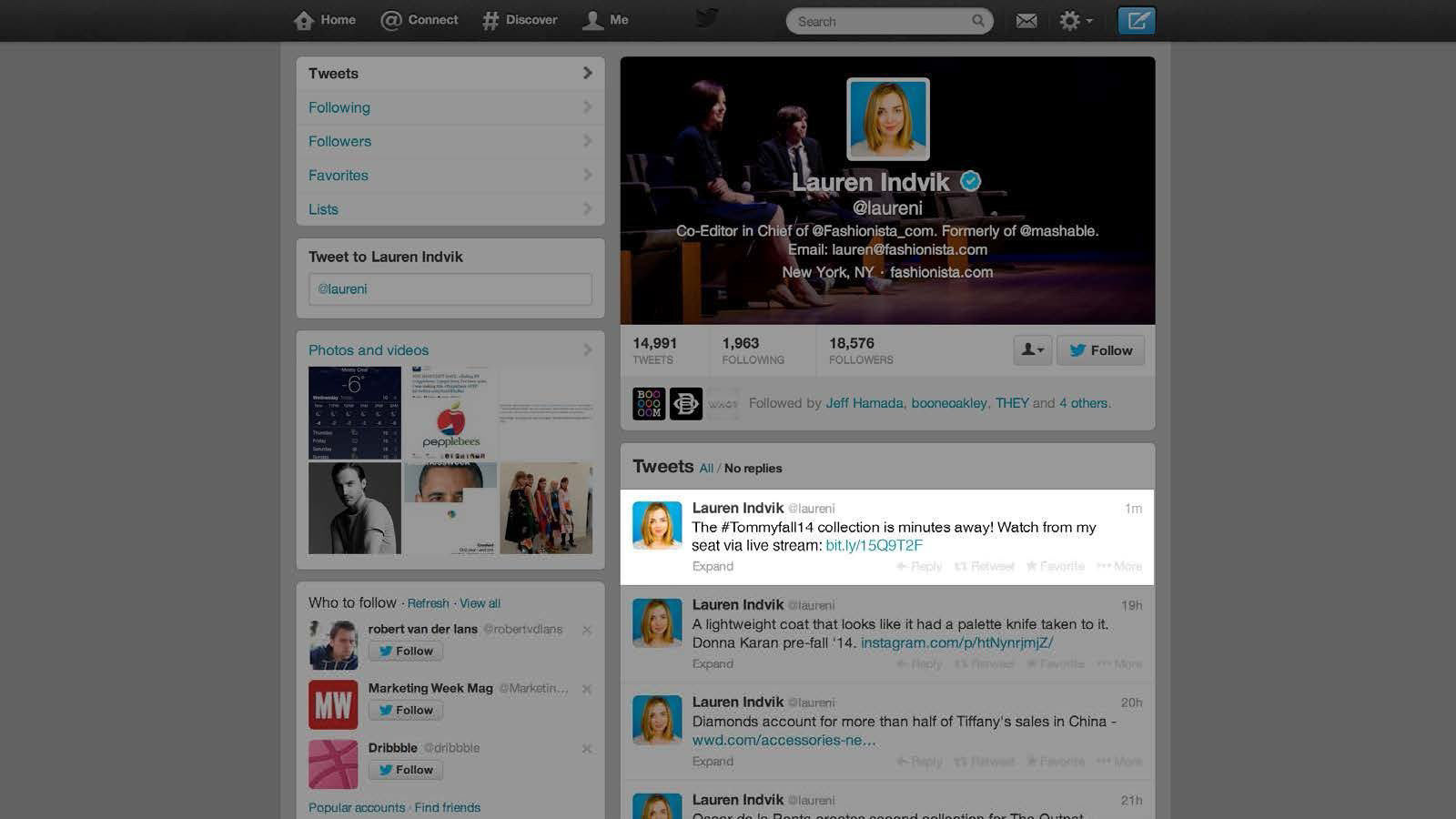View the 1,963 Following count
This screenshot has height=819, width=1456.
(753, 350)
